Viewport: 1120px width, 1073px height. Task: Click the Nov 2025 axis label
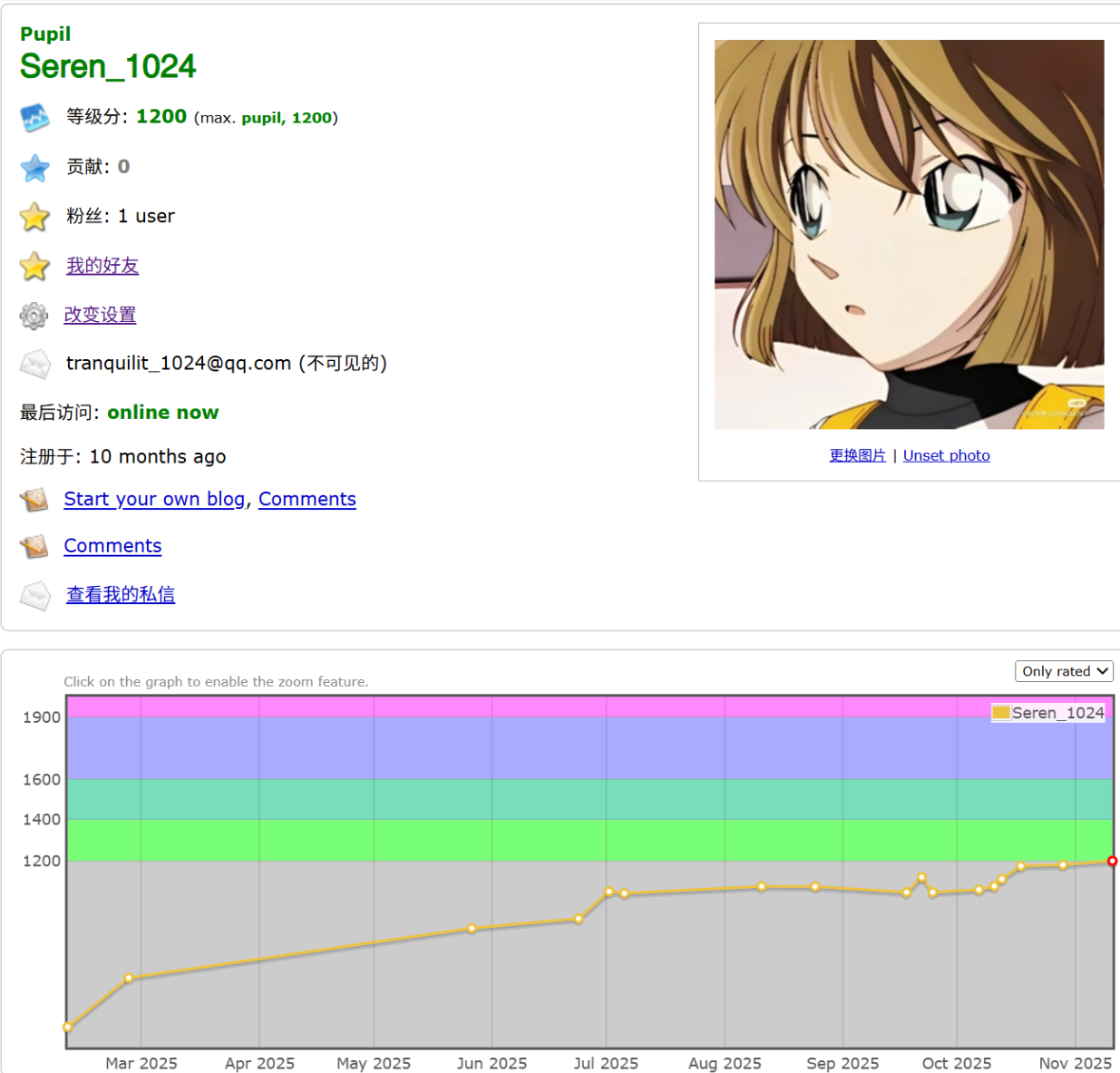click(1076, 1063)
